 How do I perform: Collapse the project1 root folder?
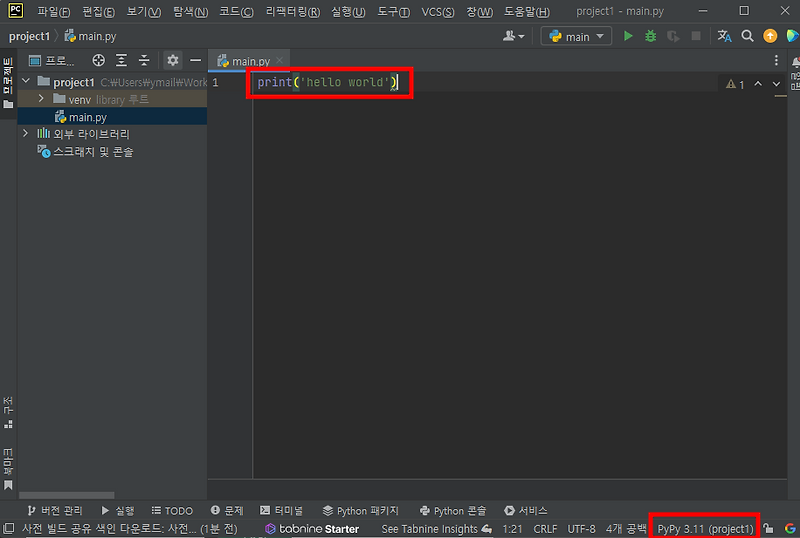[26, 81]
